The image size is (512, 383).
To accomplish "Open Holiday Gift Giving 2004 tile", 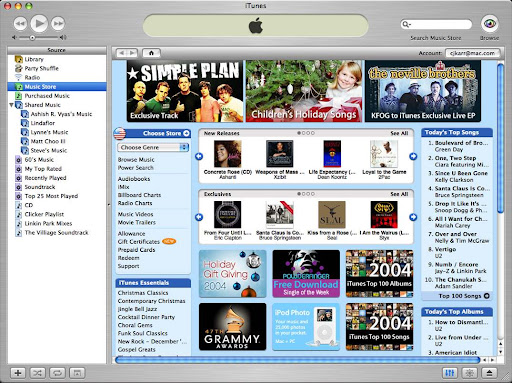I will pyautogui.click(x=233, y=274).
